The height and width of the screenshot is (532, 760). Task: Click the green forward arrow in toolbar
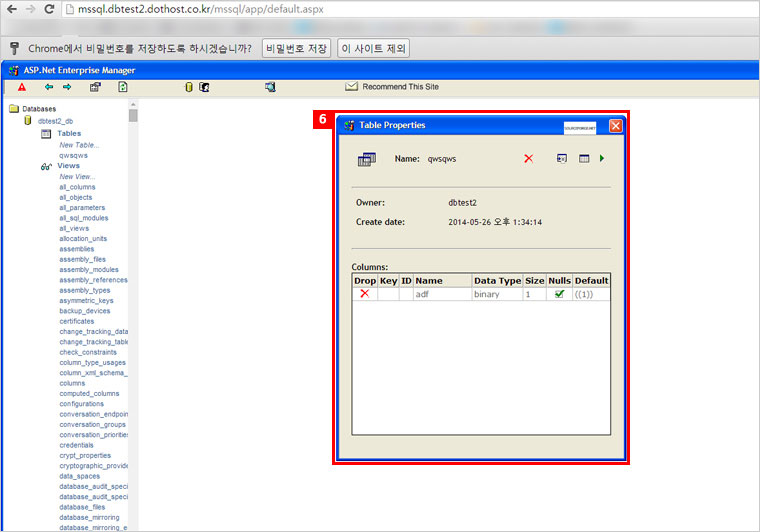coord(67,87)
